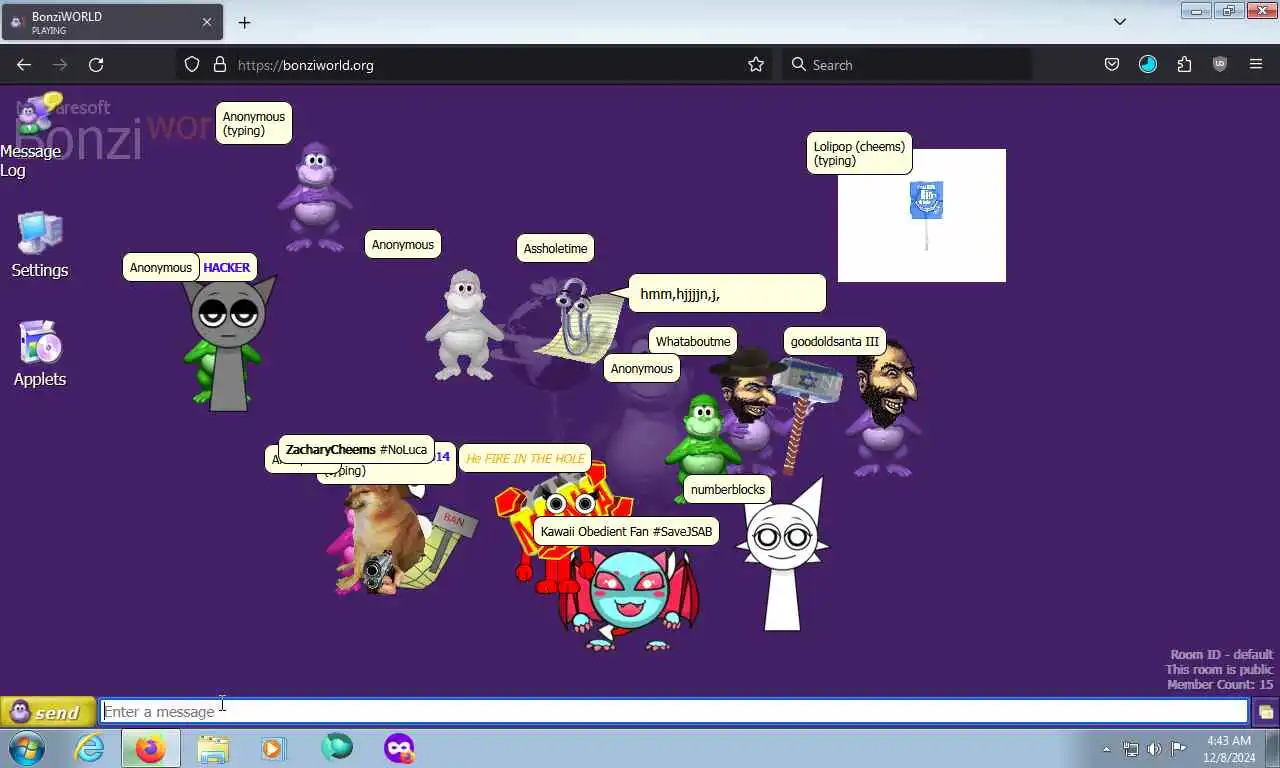Open the Firefox account avatar icon

click(1148, 64)
